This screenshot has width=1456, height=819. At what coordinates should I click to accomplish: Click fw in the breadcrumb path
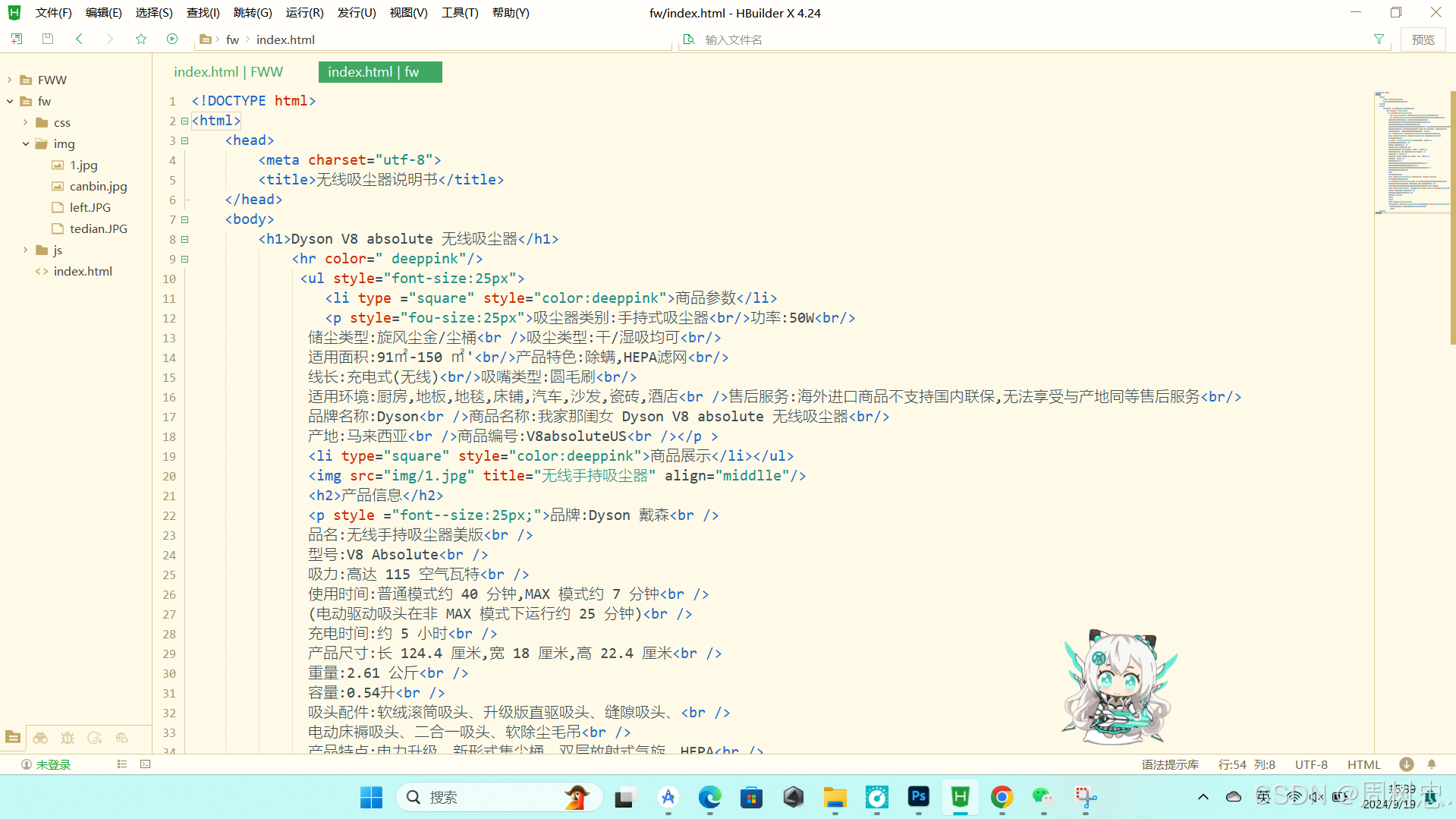[x=232, y=39]
